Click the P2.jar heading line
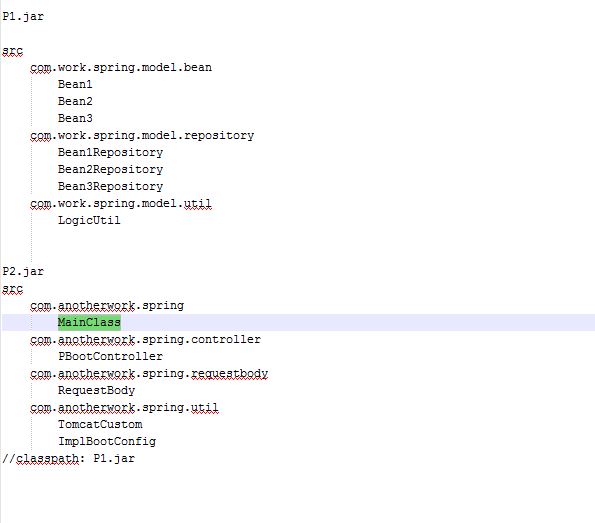This screenshot has height=523, width=595. [x=23, y=272]
